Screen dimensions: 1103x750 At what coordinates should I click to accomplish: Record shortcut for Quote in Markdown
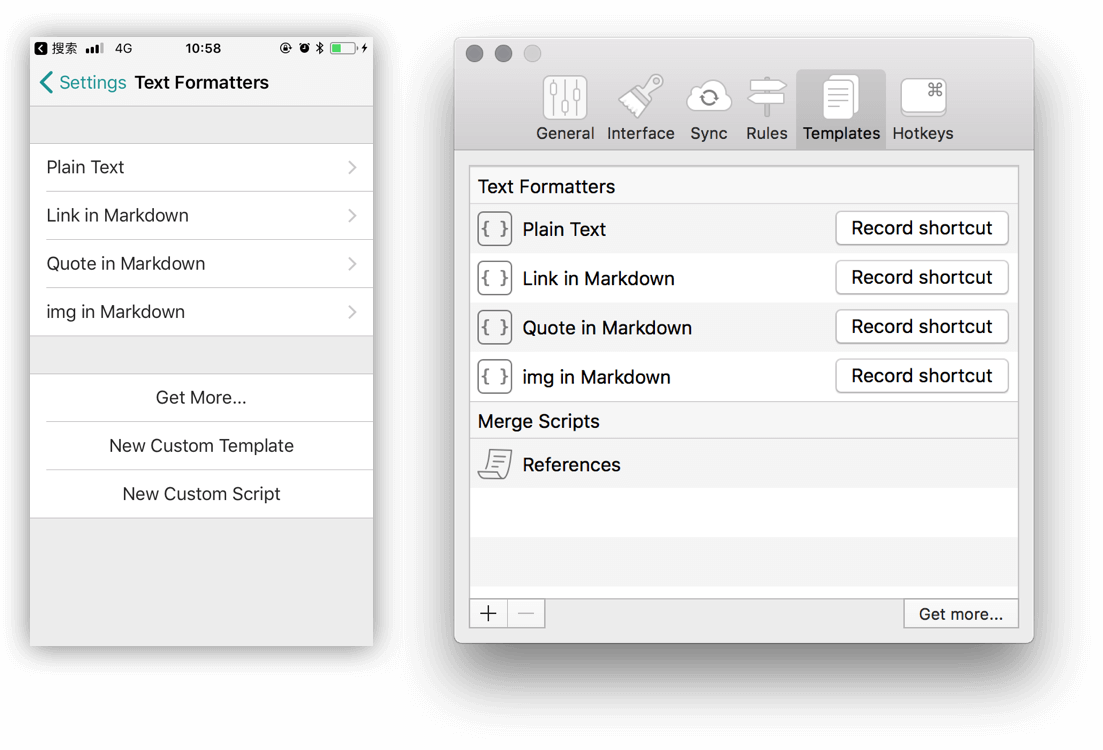921,327
